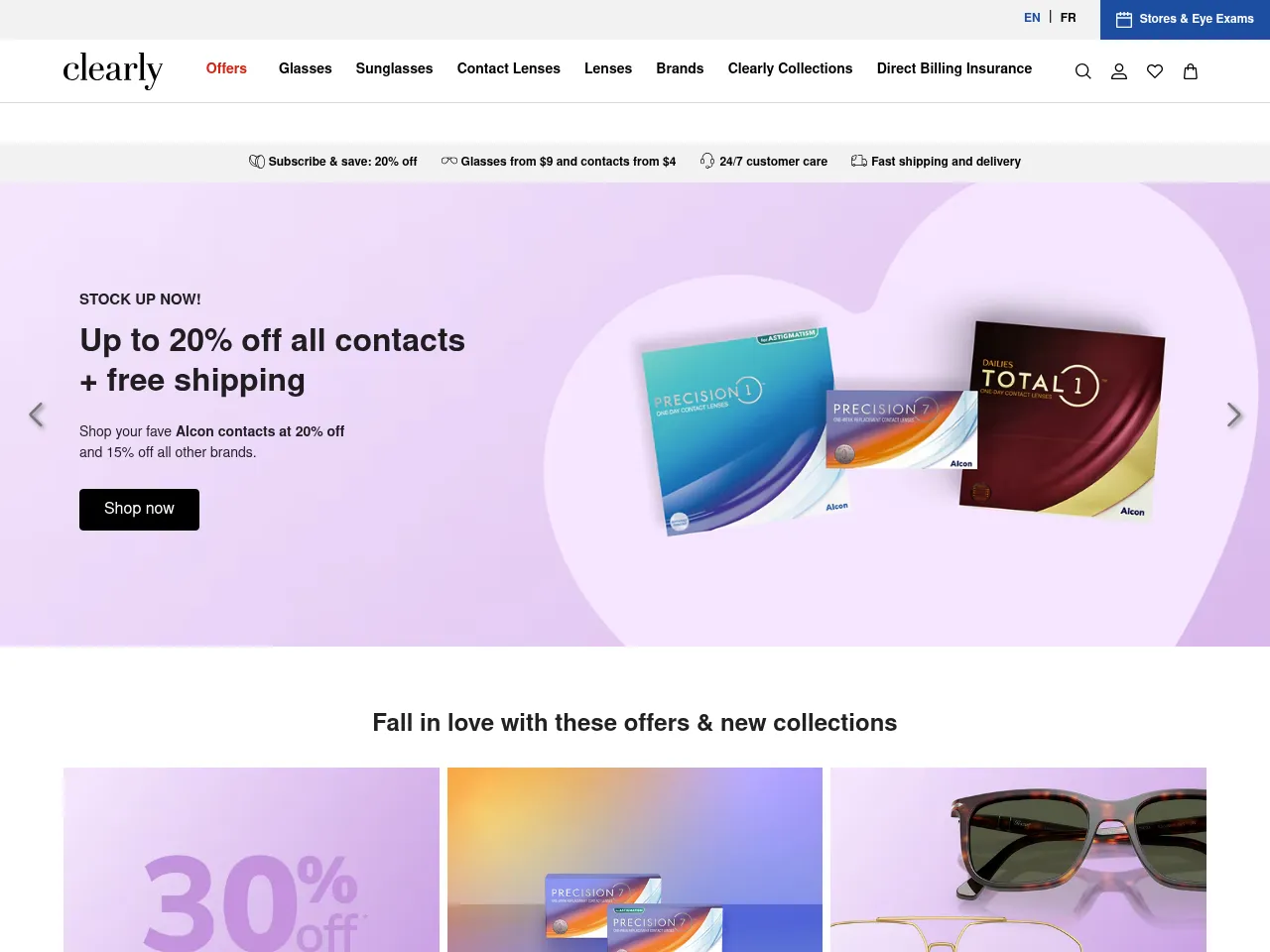The image size is (1270, 952).
Task: Open the account profile icon
Action: point(1119,71)
